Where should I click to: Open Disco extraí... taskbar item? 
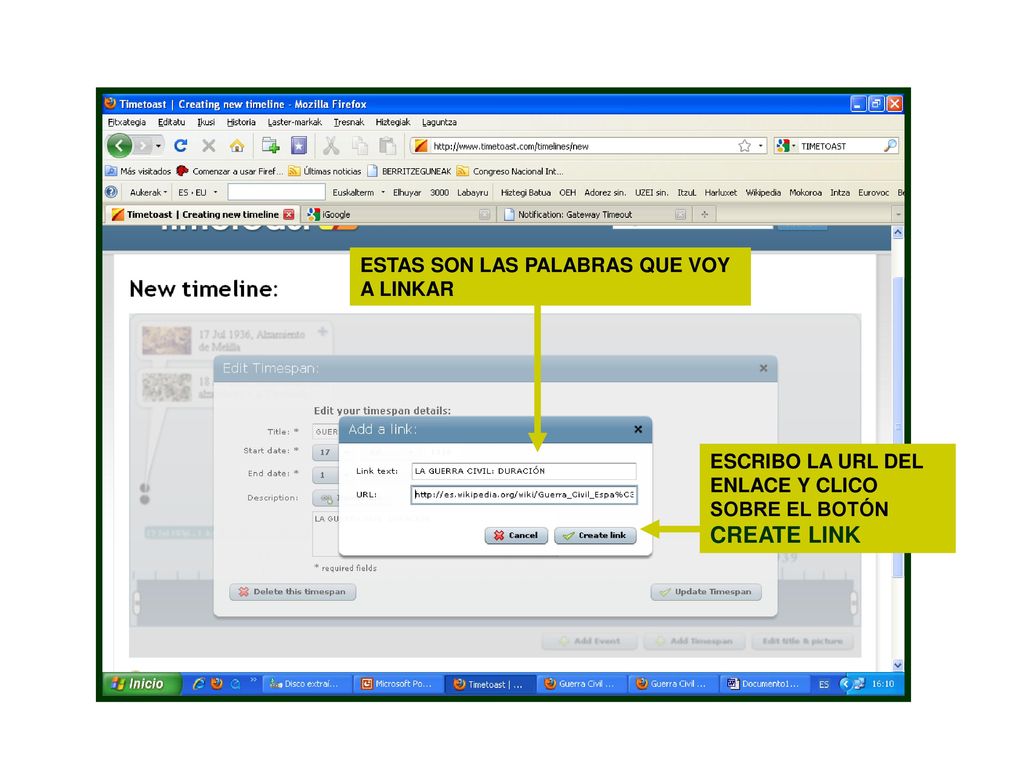pyautogui.click(x=307, y=684)
